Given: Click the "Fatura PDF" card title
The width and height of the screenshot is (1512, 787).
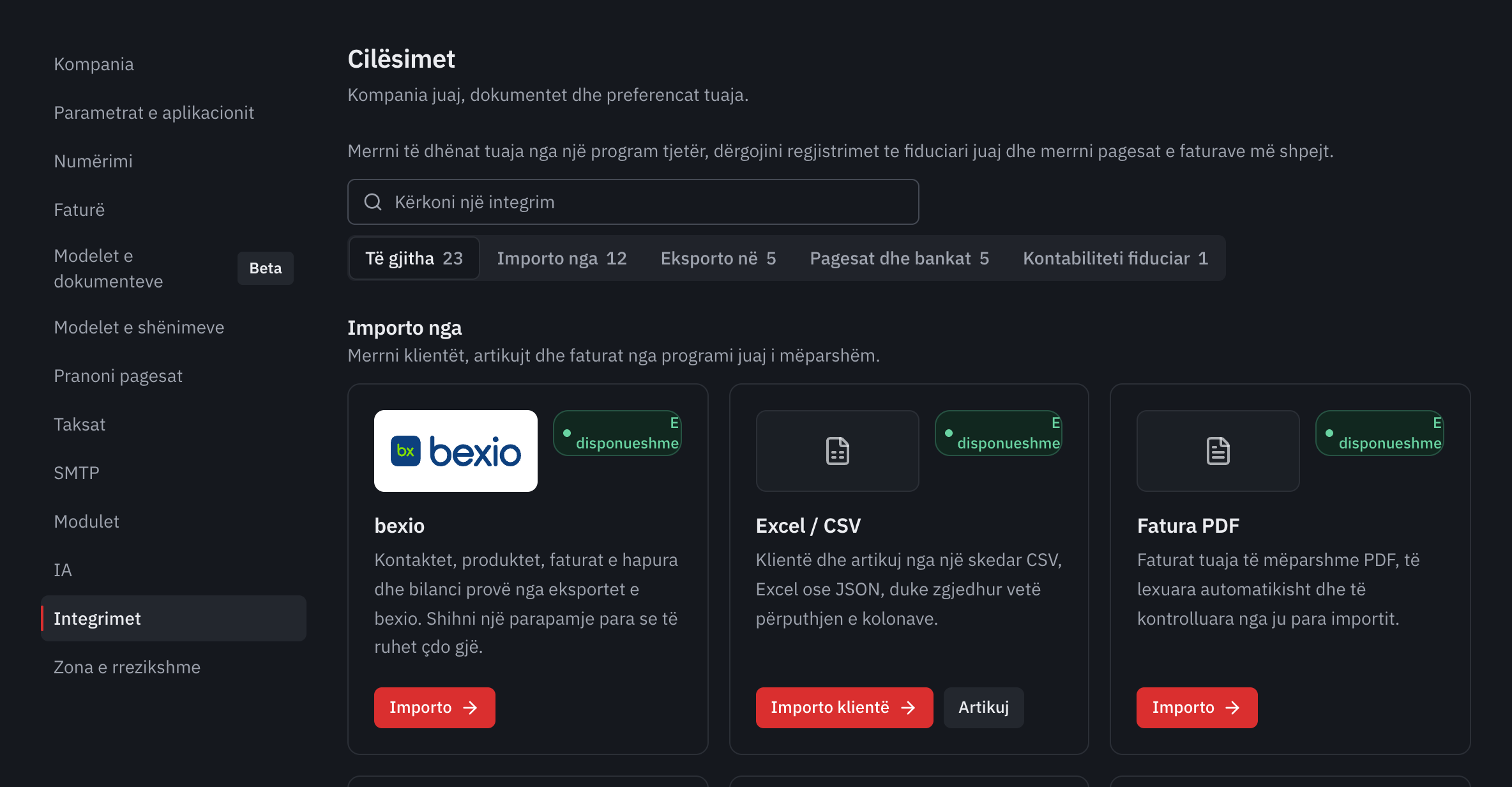Looking at the screenshot, I should [1188, 526].
